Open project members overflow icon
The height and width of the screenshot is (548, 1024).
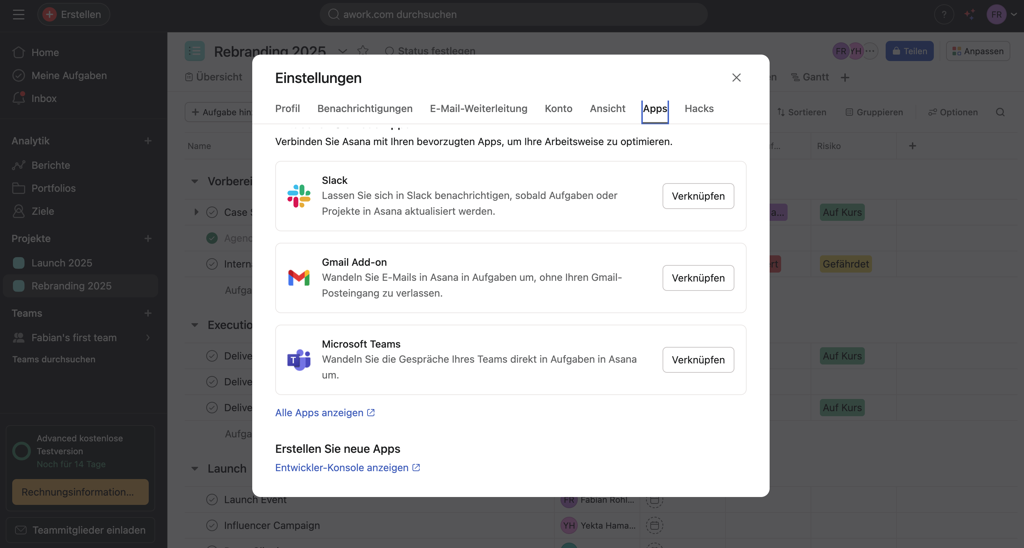click(871, 51)
